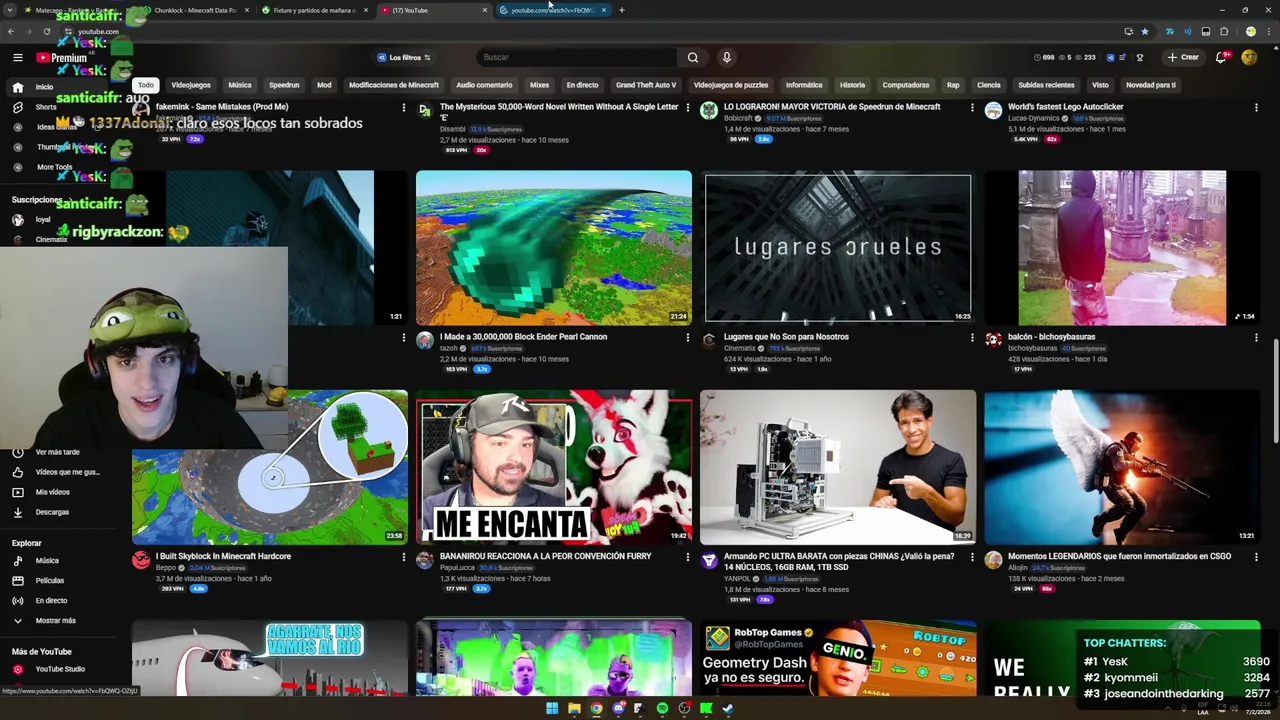Open a new browser tab

point(621,10)
